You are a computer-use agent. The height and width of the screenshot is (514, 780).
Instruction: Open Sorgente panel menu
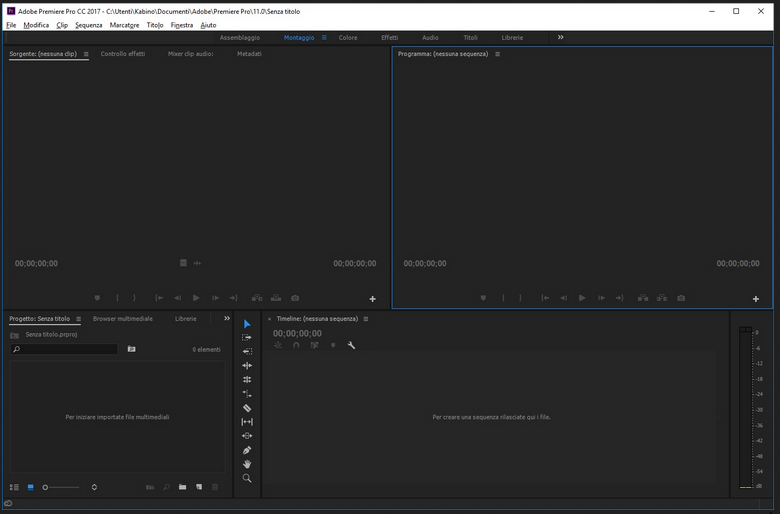86,54
